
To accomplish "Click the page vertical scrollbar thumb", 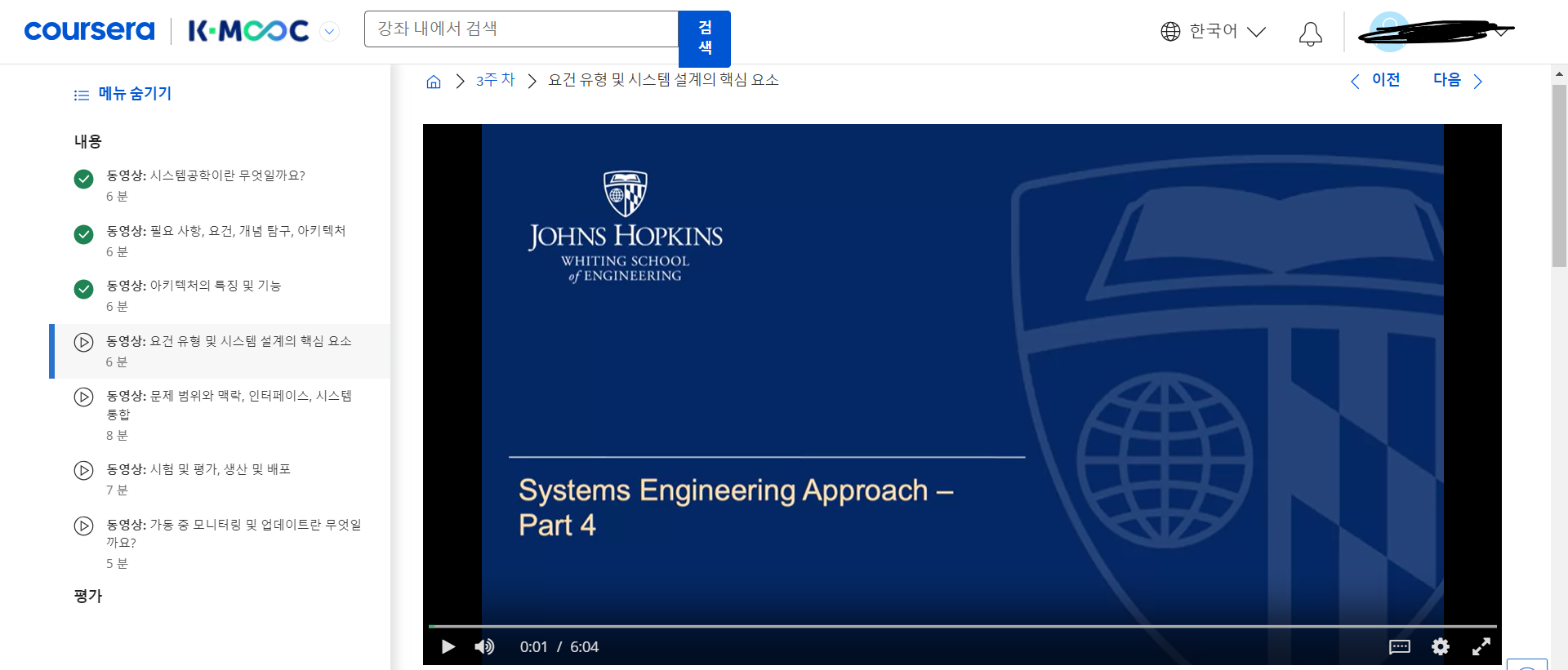I will tap(1559, 175).
